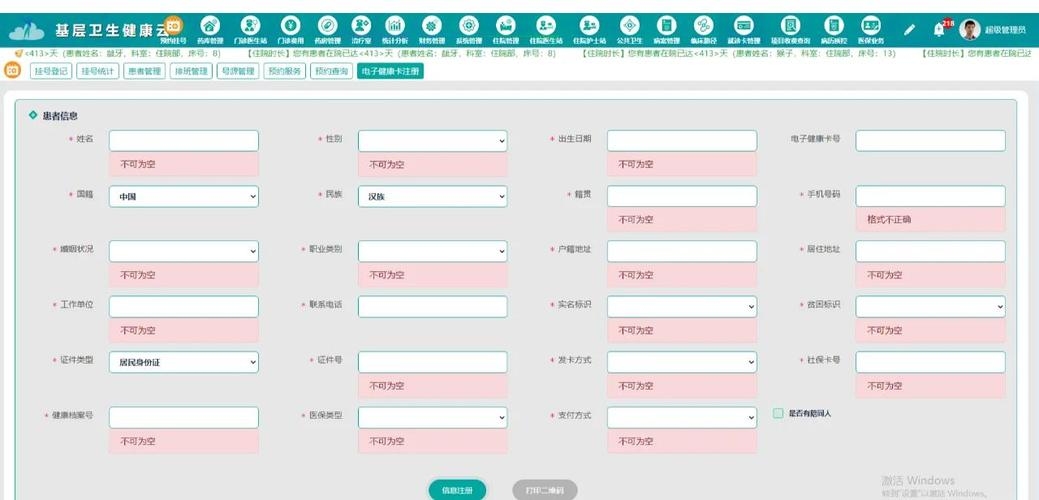This screenshot has height=500, width=1039.
Task: Expand the 医保类型 dropdown
Action: [x=433, y=418]
